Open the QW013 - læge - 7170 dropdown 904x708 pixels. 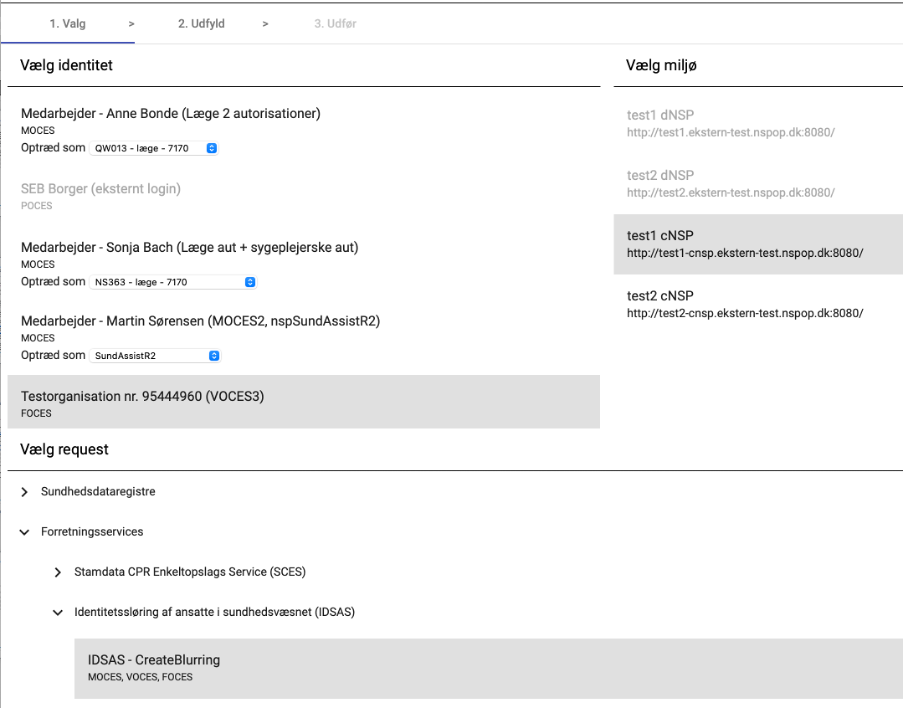(x=154, y=148)
